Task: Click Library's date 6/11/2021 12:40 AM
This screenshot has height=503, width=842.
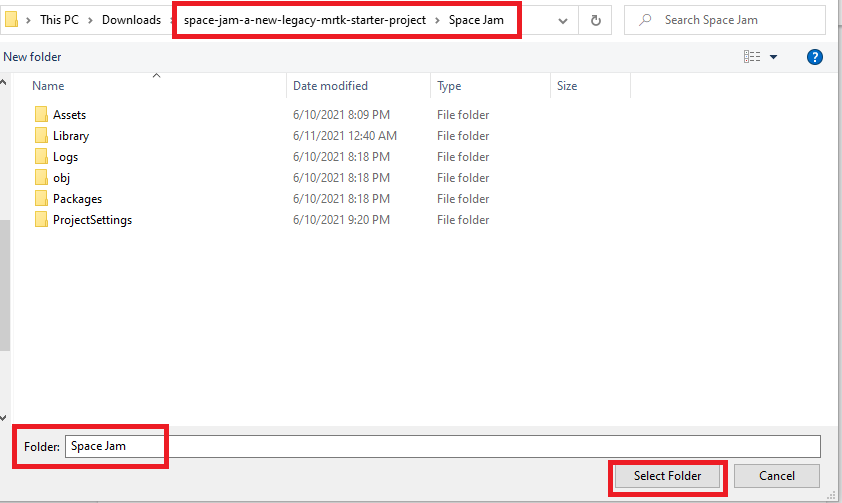Action: (x=345, y=136)
